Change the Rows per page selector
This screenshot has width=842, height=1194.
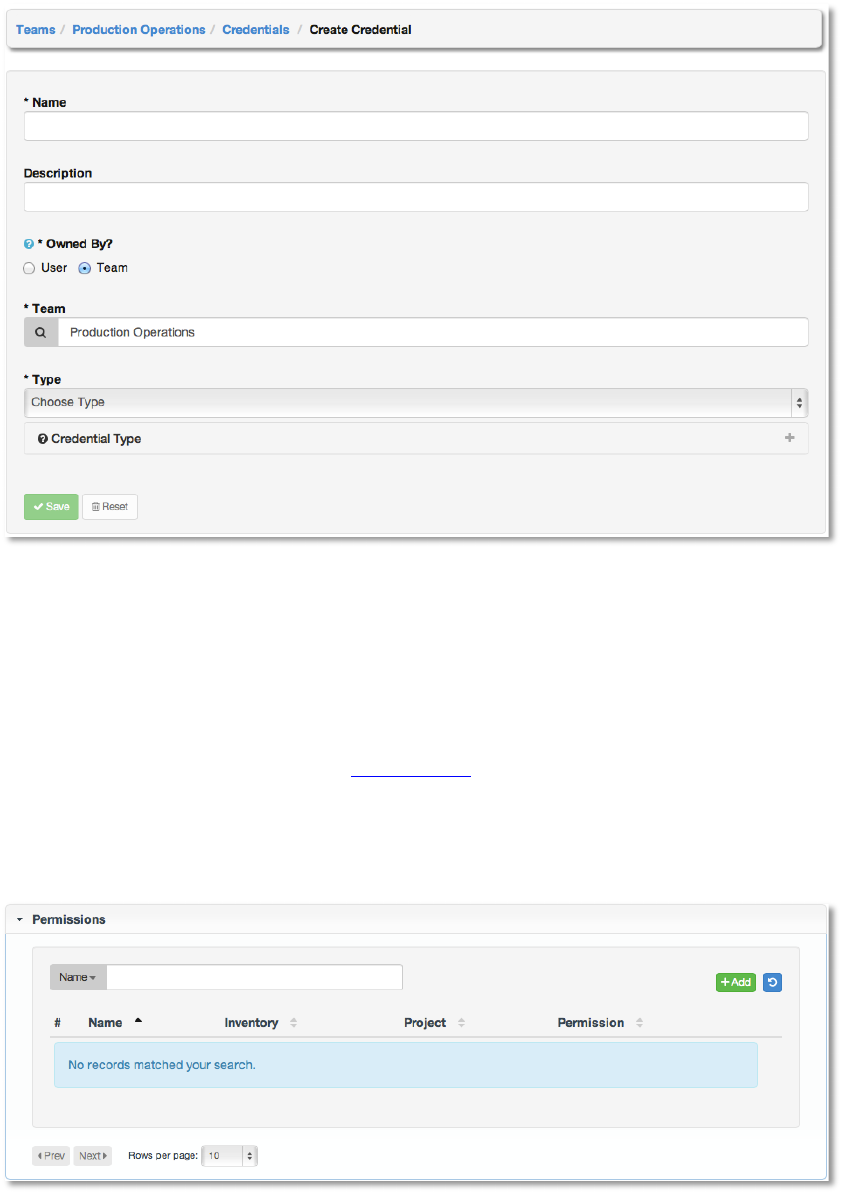[230, 1156]
